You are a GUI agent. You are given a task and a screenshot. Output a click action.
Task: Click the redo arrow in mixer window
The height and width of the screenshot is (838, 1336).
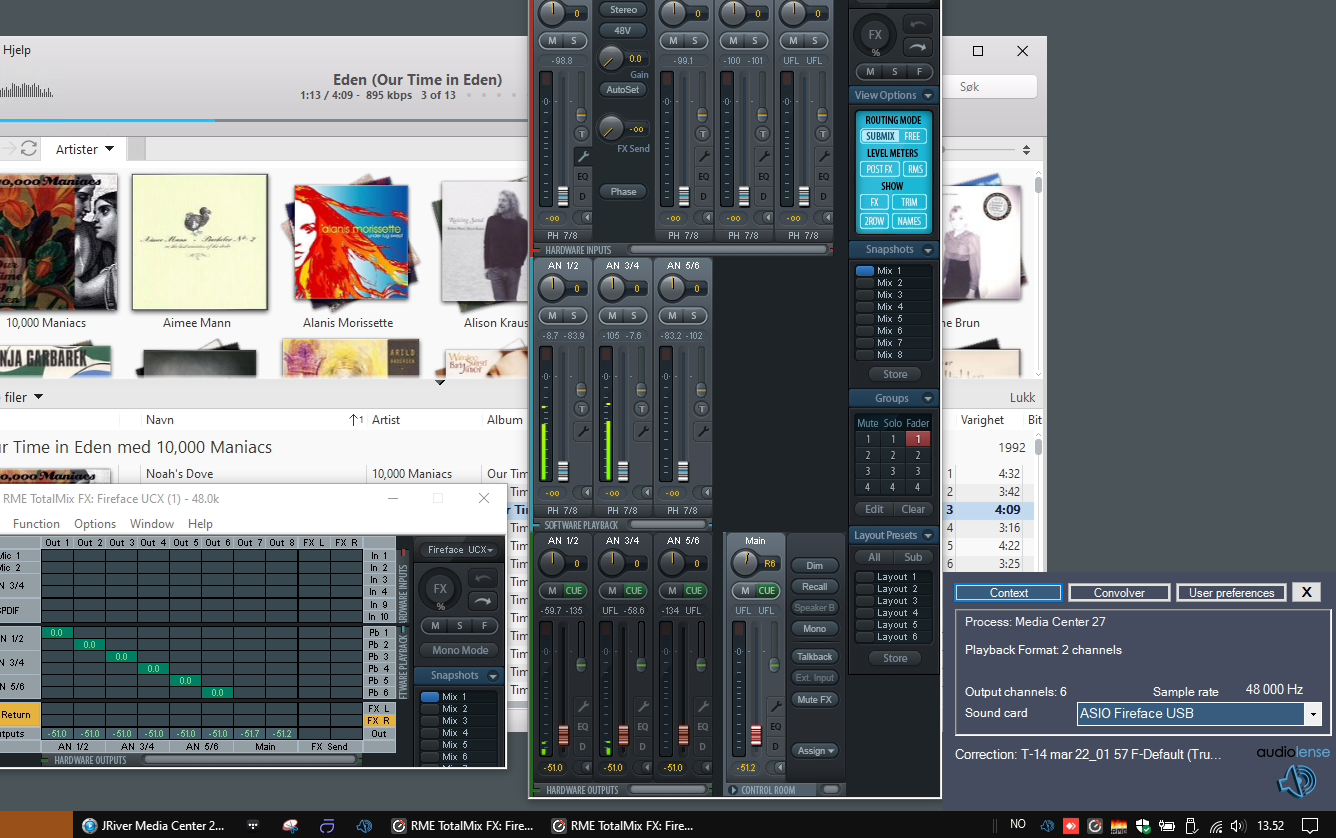click(x=916, y=47)
